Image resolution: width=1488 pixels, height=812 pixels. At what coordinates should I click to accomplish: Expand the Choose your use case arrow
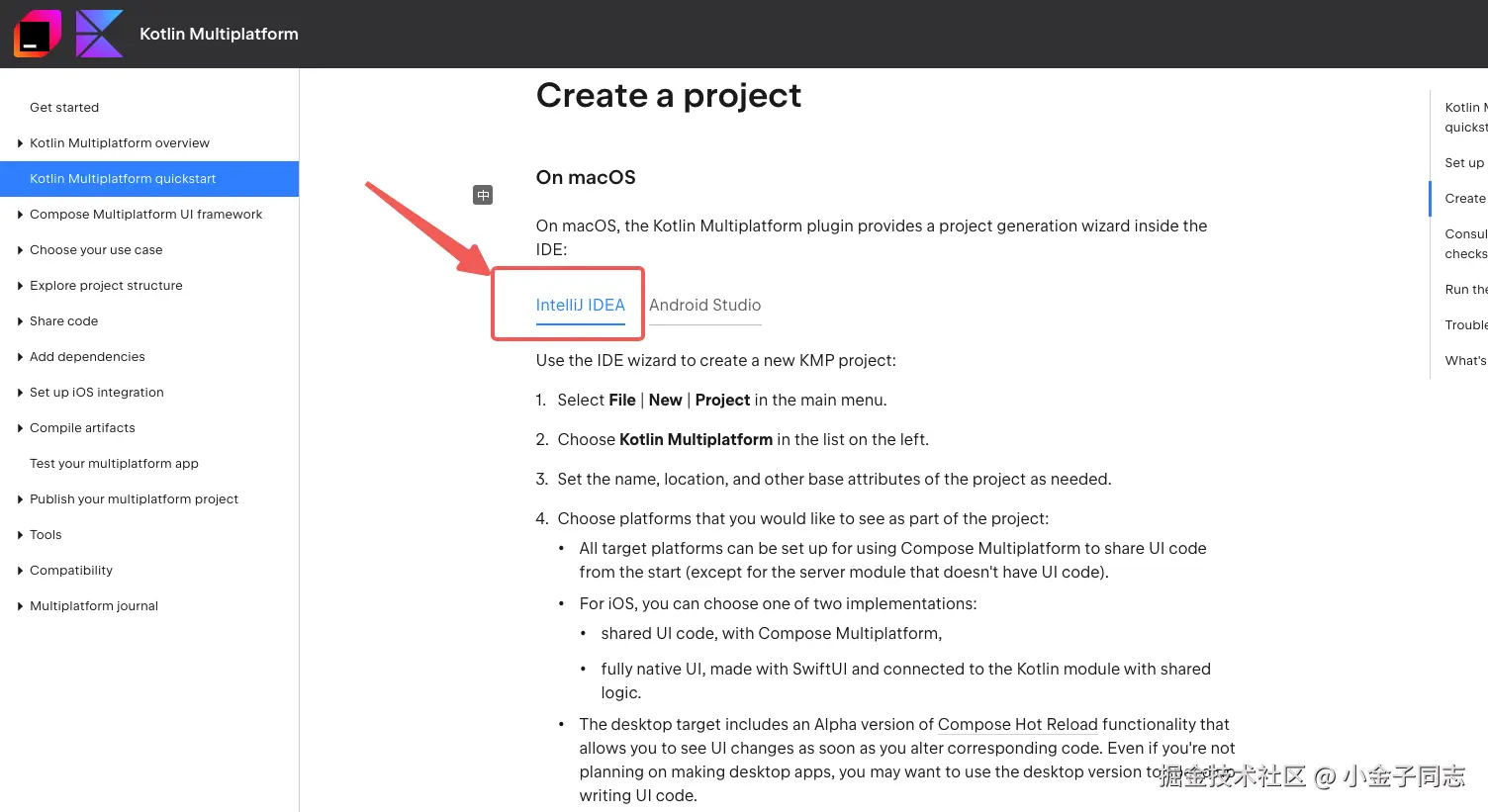(20, 250)
